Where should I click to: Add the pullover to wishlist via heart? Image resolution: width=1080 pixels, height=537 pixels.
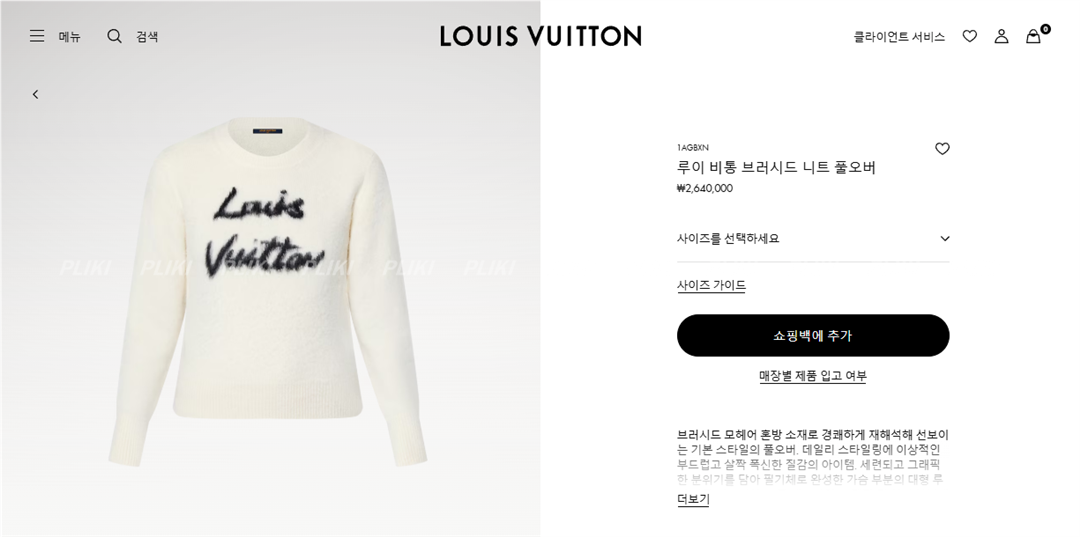click(x=942, y=148)
